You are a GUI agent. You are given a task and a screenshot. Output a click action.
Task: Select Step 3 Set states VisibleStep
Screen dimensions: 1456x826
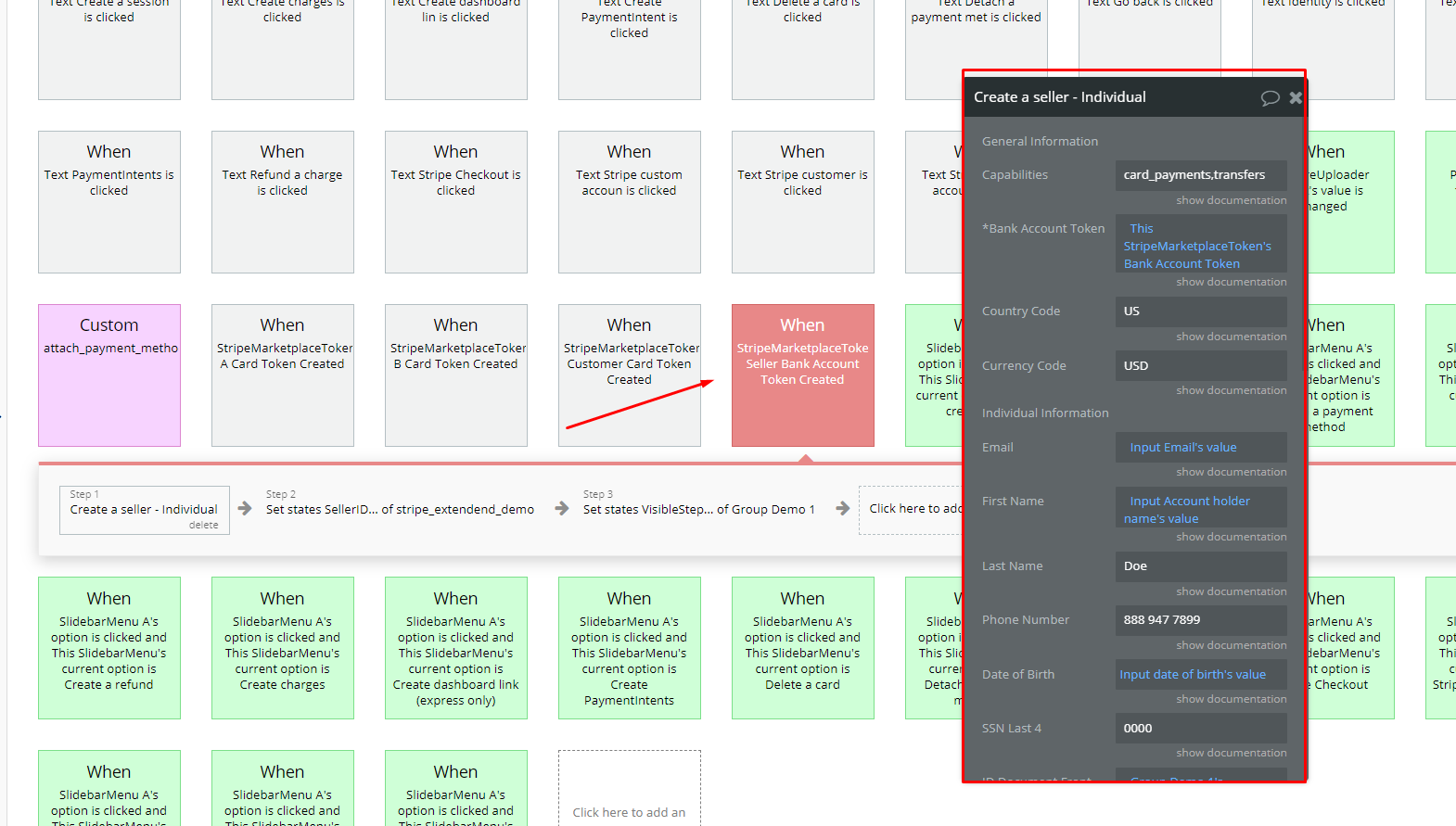(699, 509)
